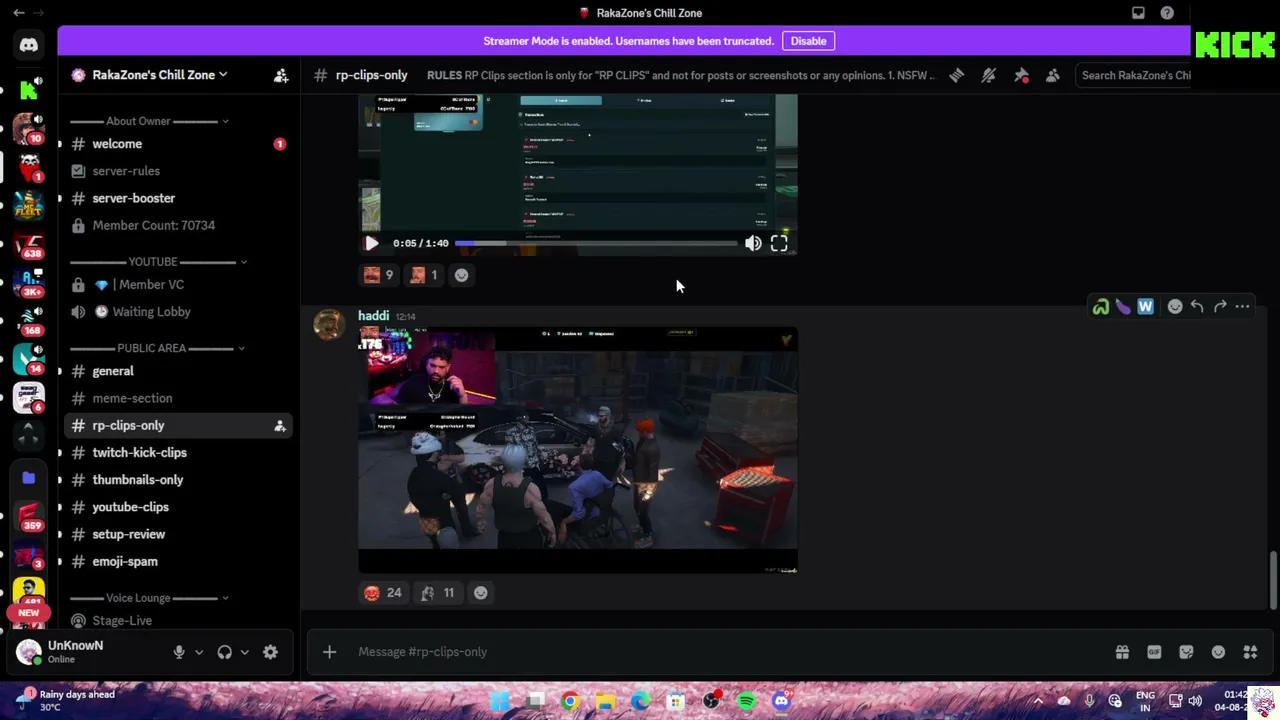
Task: Click haddi's username
Action: pos(373,316)
